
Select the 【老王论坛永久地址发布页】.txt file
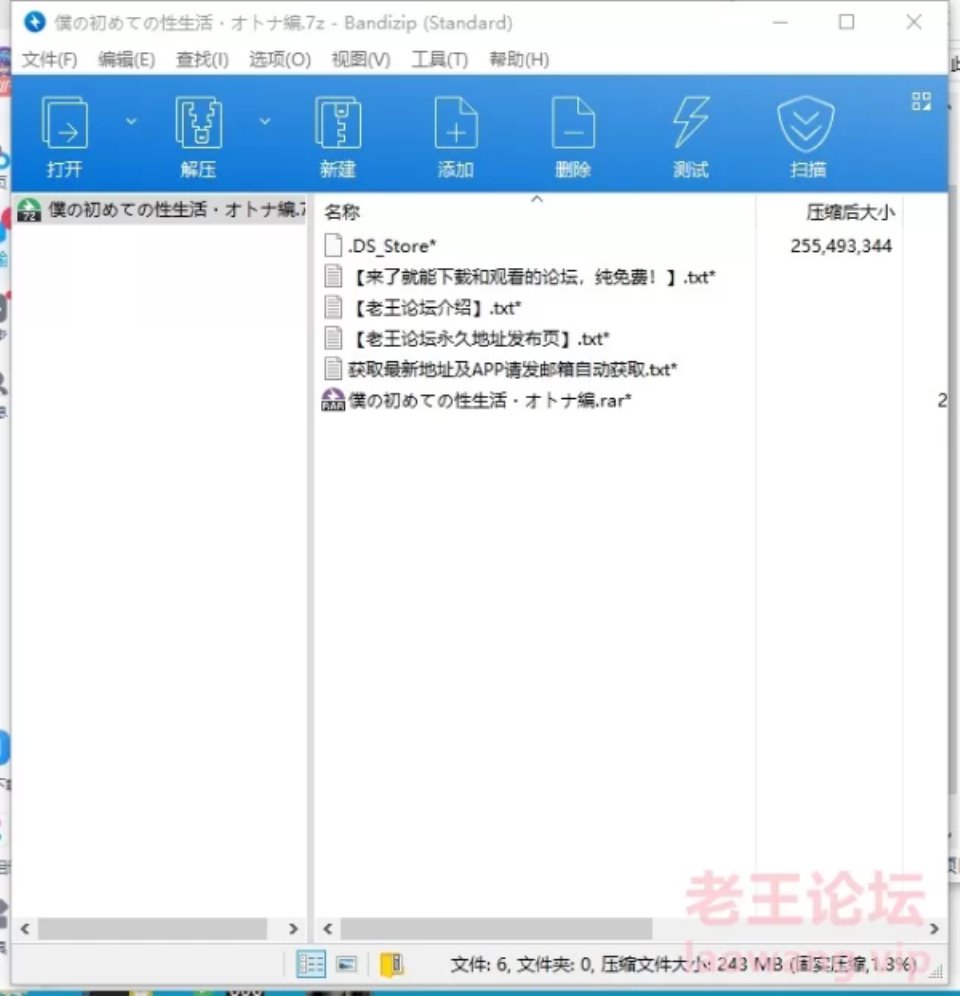[466, 339]
